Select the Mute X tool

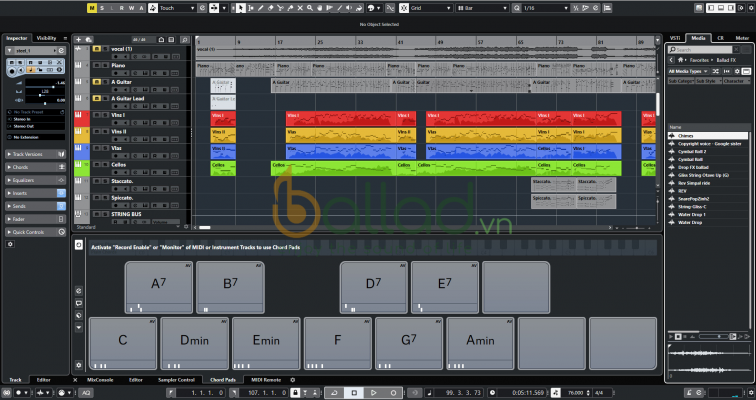pyautogui.click(x=300, y=8)
